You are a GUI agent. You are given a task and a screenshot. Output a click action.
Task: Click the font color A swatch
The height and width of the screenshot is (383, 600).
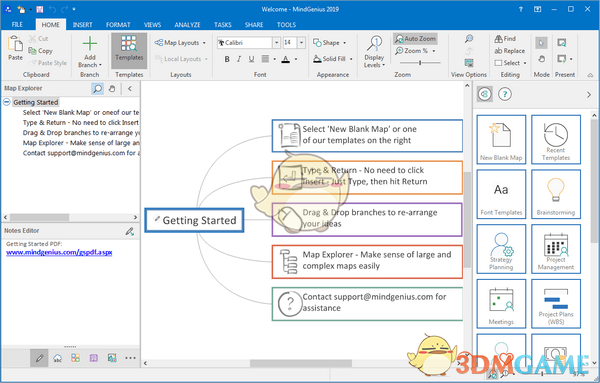[285, 59]
